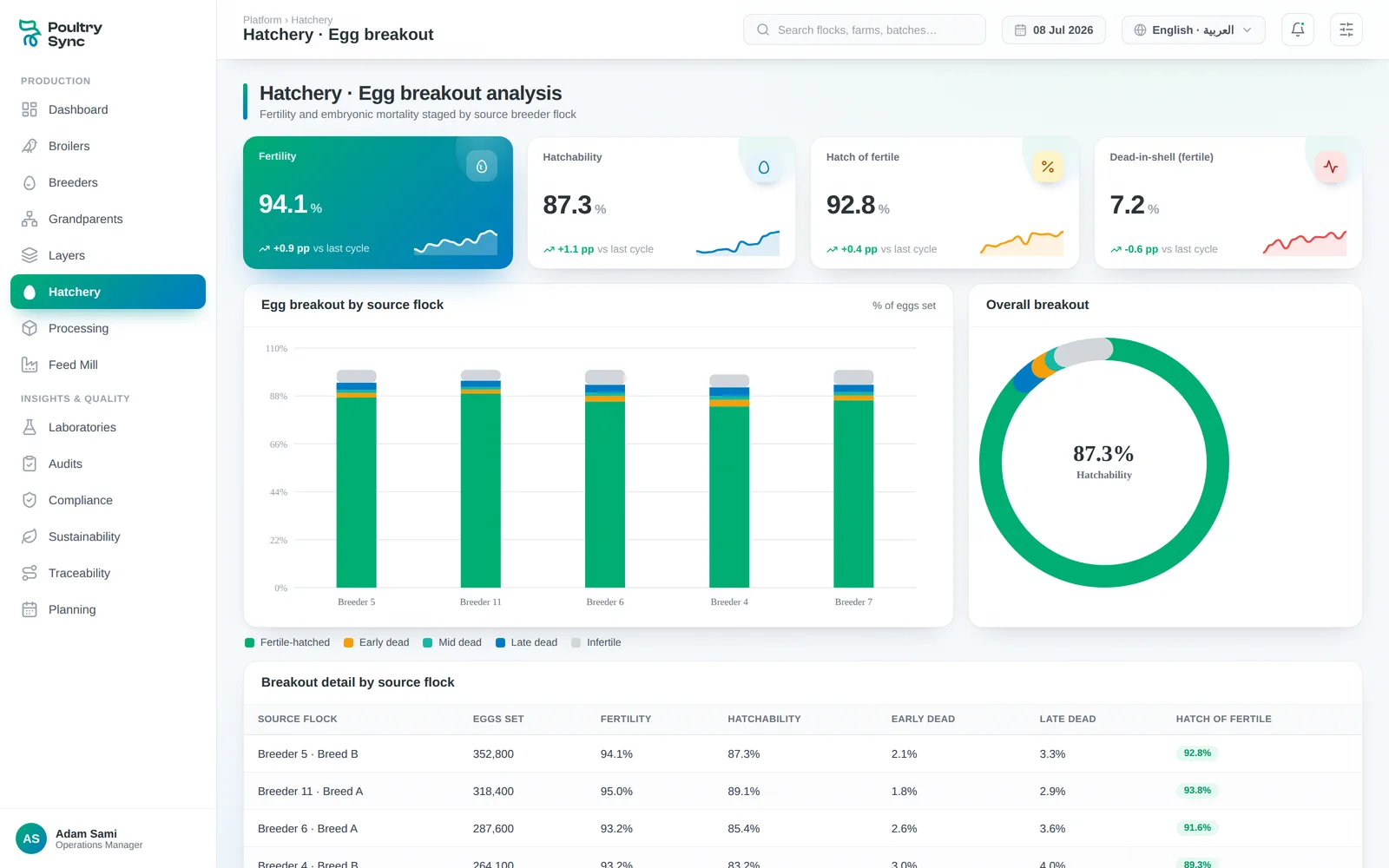Open the filter settings sliders icon
This screenshot has width=1389, height=868.
pyautogui.click(x=1346, y=30)
